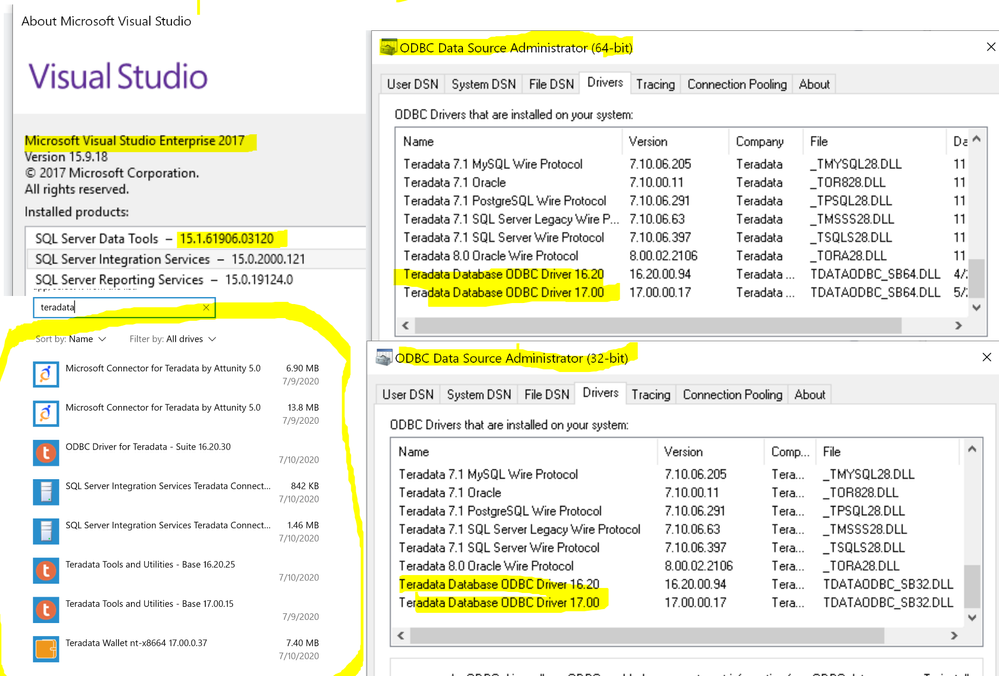Click Name column header in 32-bit drivers list
Image resolution: width=999 pixels, height=676 pixels.
pos(414,452)
